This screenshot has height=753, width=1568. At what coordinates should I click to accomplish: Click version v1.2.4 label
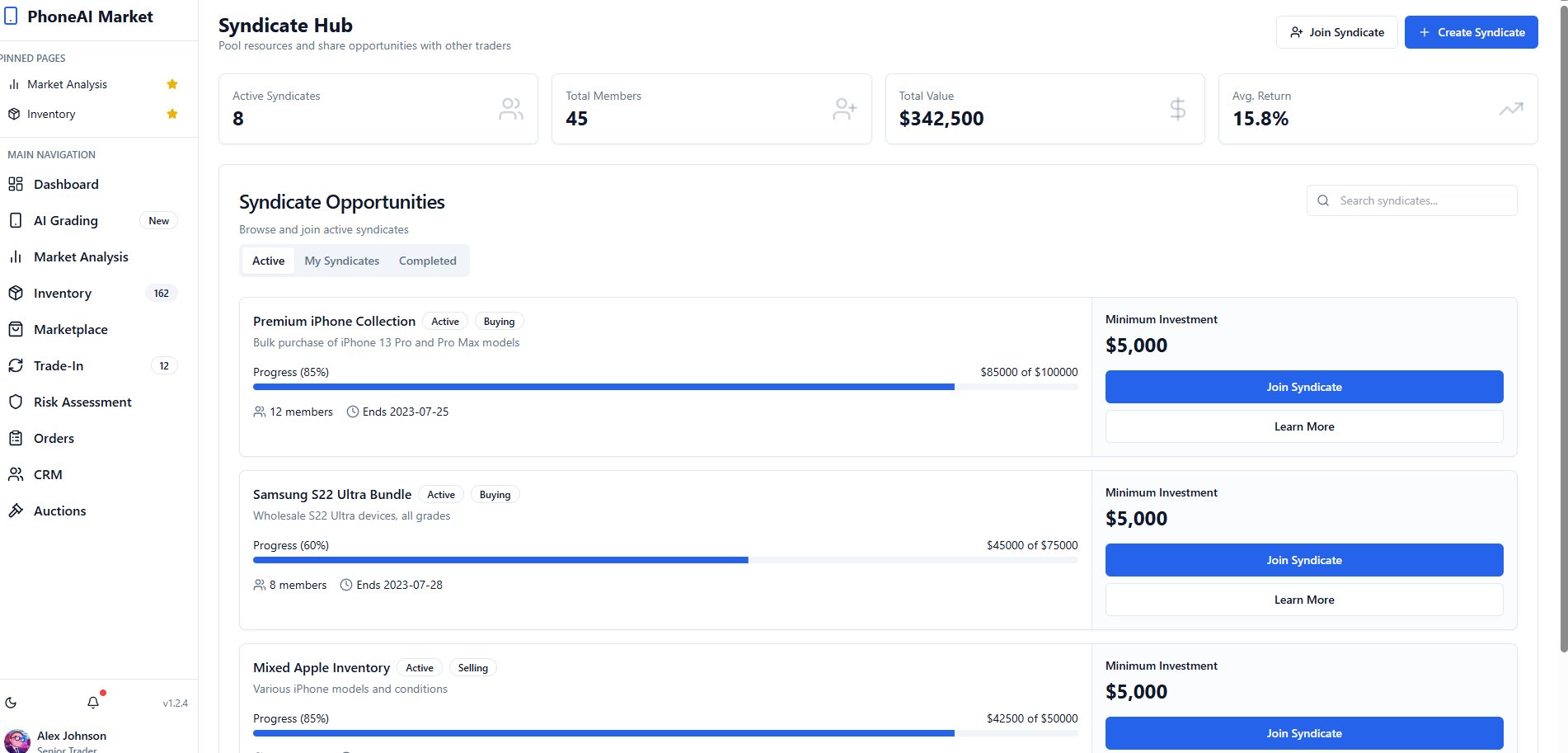pyautogui.click(x=176, y=704)
